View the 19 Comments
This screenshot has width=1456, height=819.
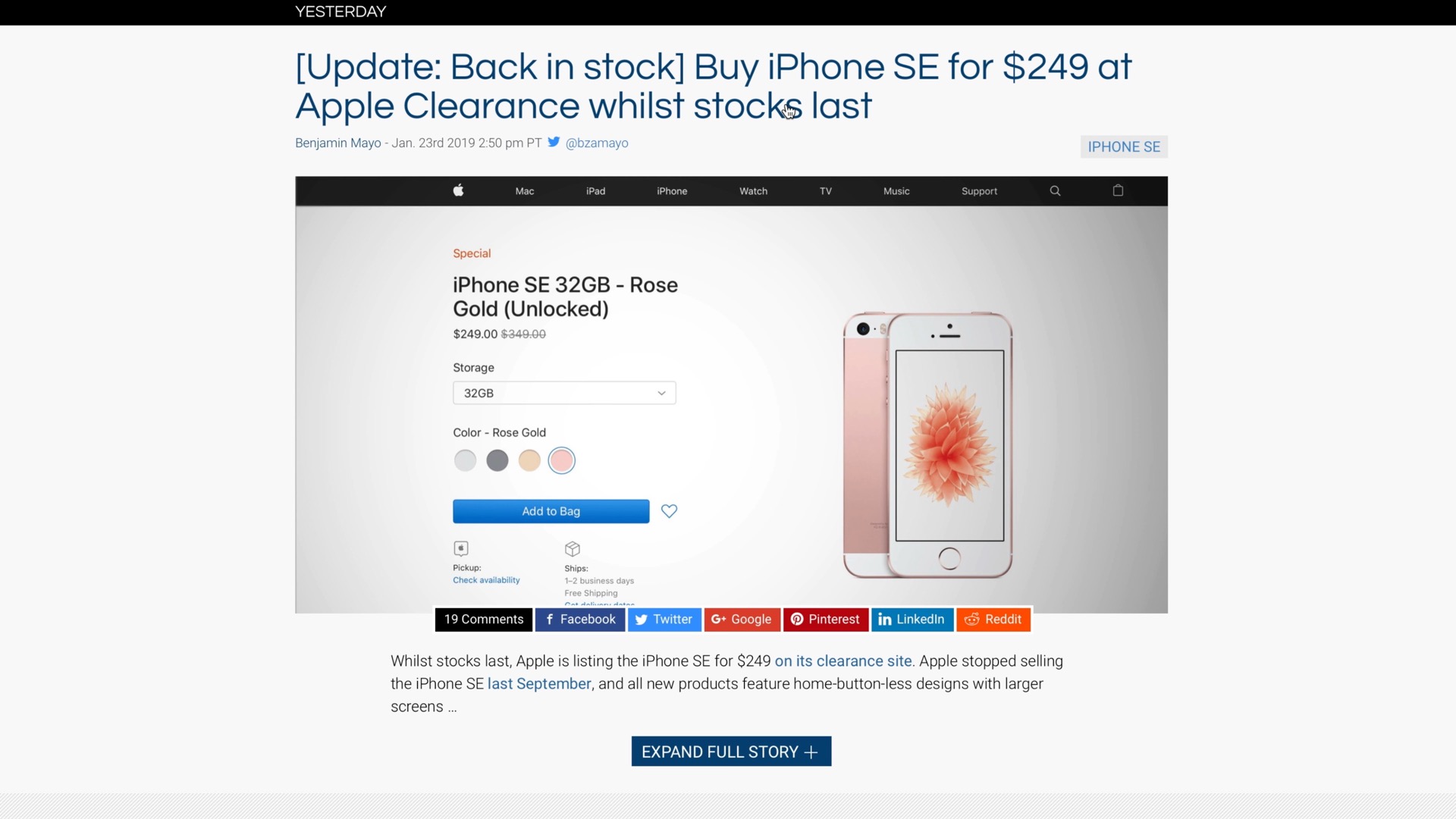pyautogui.click(x=484, y=620)
